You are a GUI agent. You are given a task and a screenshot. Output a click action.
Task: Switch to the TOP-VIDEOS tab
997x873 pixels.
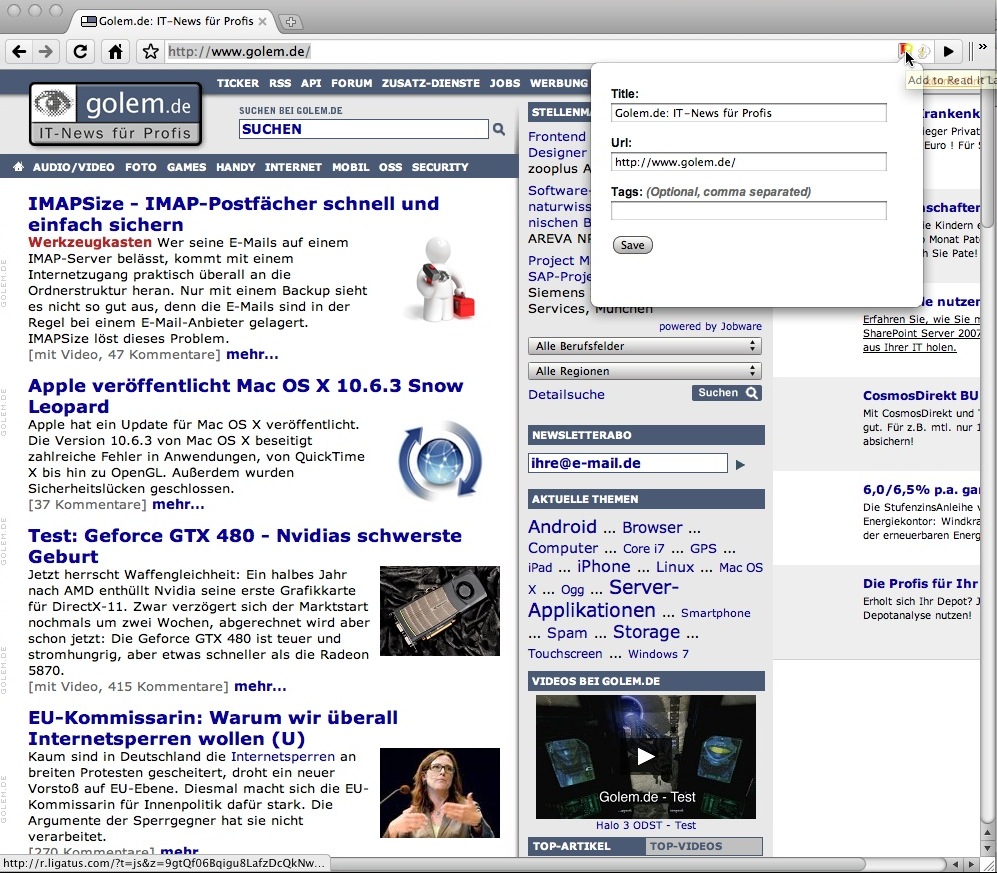(702, 846)
